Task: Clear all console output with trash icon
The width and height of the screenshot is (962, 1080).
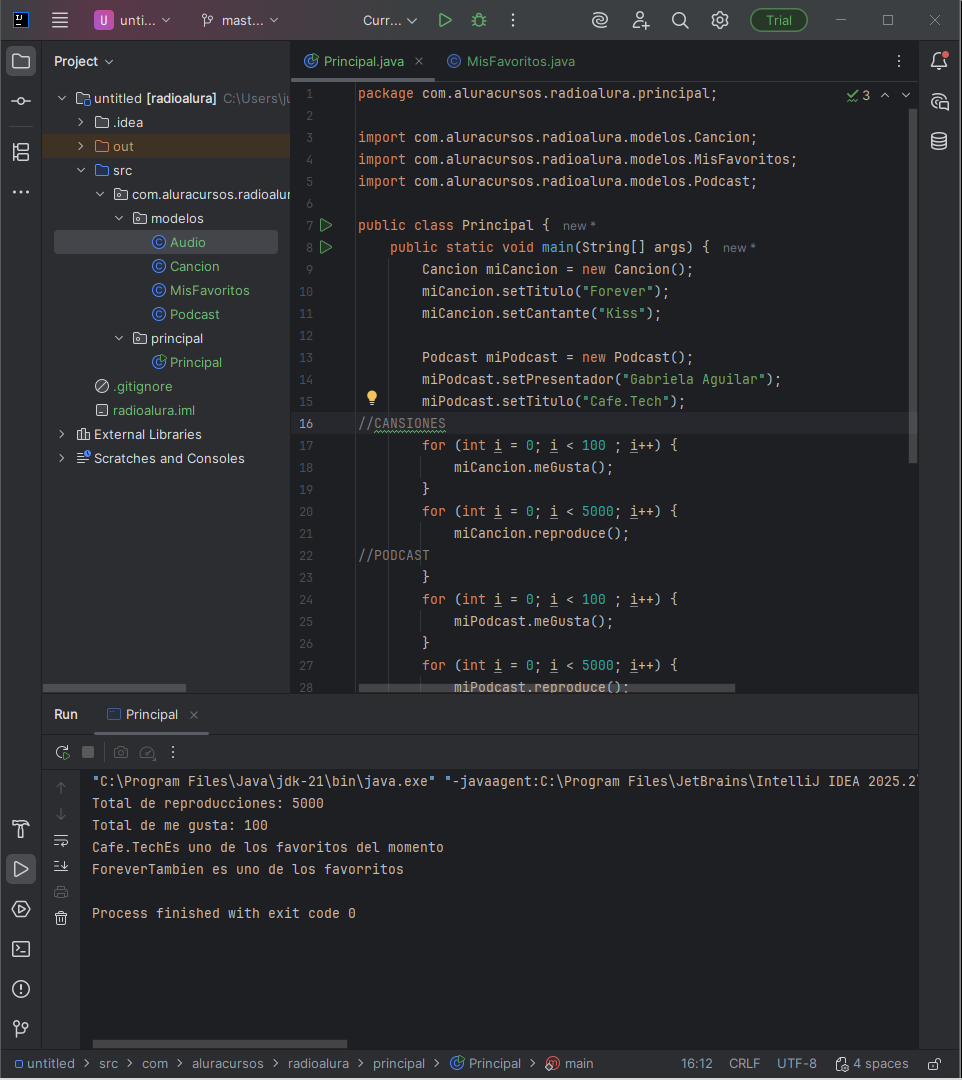Action: coord(61,918)
